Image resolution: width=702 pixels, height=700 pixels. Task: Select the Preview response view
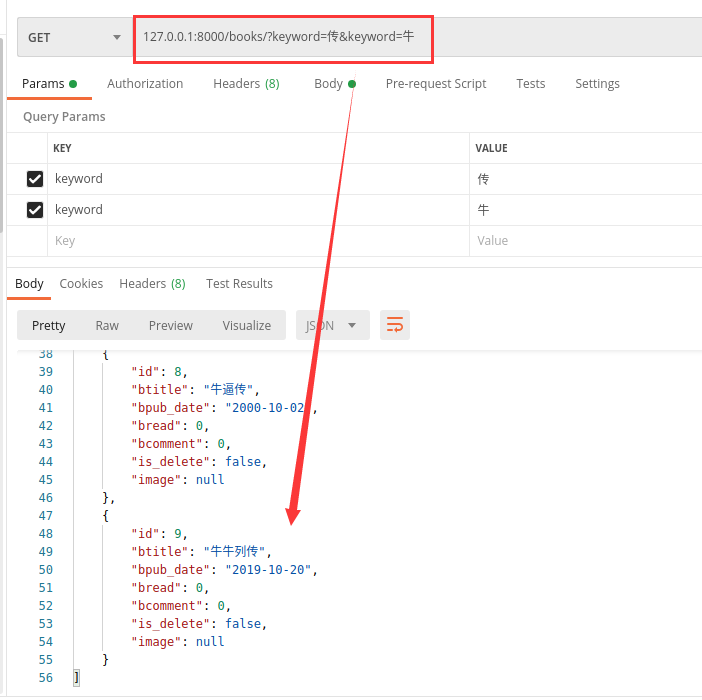(x=171, y=325)
